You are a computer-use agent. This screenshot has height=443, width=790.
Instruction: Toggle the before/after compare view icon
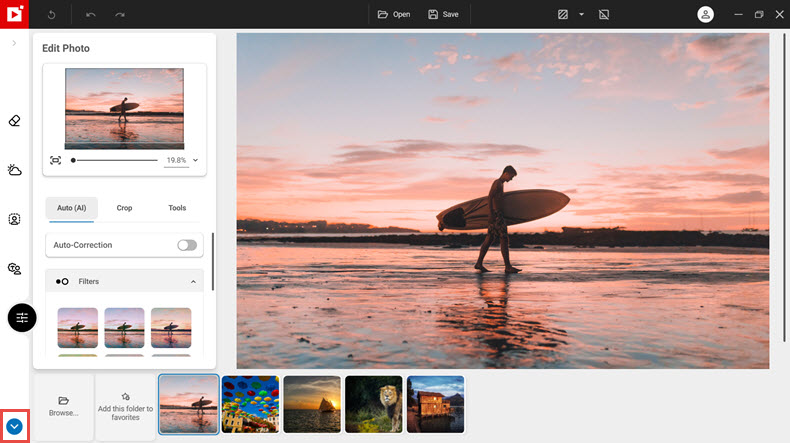pos(563,15)
